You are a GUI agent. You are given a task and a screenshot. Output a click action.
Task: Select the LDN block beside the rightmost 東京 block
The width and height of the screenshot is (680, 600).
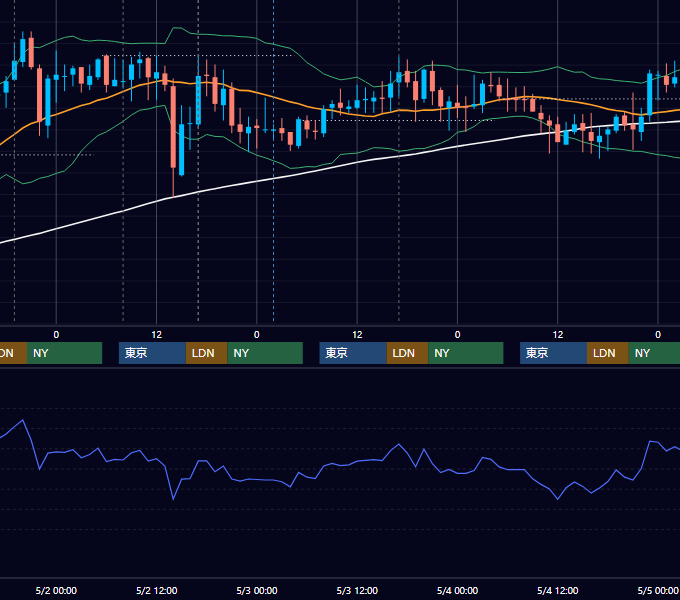click(x=608, y=353)
